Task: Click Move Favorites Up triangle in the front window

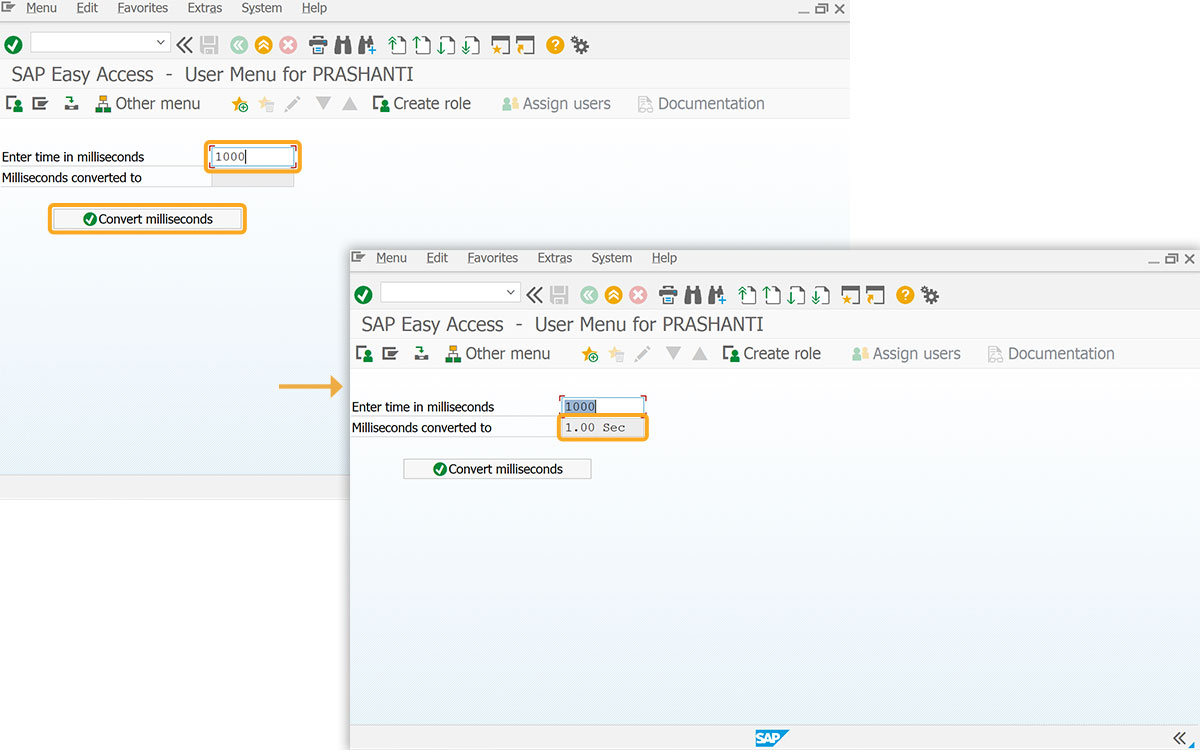Action: (700, 354)
